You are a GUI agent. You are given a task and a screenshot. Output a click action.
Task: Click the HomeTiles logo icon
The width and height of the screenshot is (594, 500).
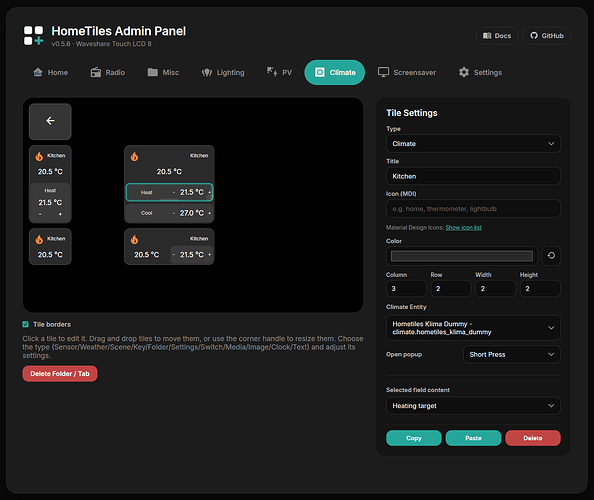(x=33, y=36)
